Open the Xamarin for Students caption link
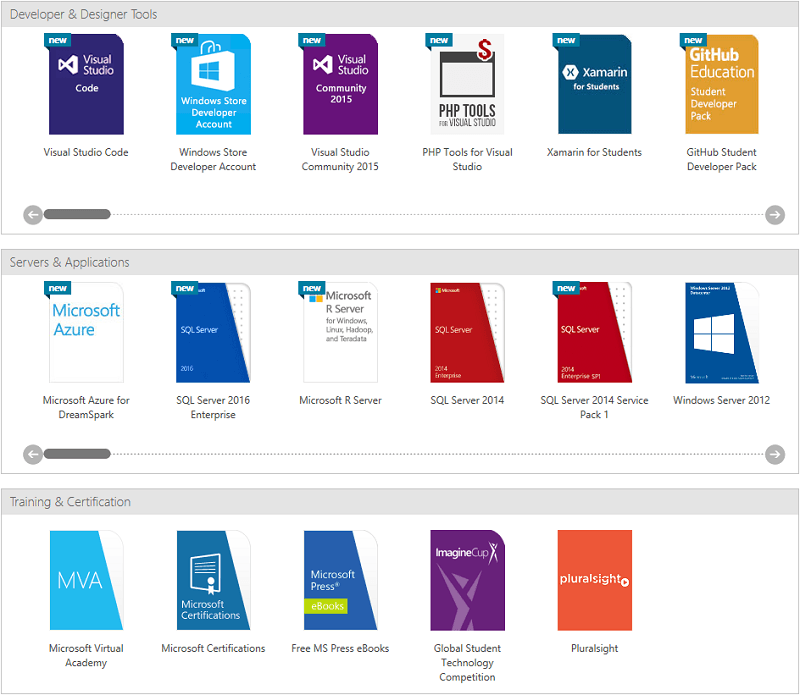This screenshot has width=800, height=695. pyautogui.click(x=594, y=152)
